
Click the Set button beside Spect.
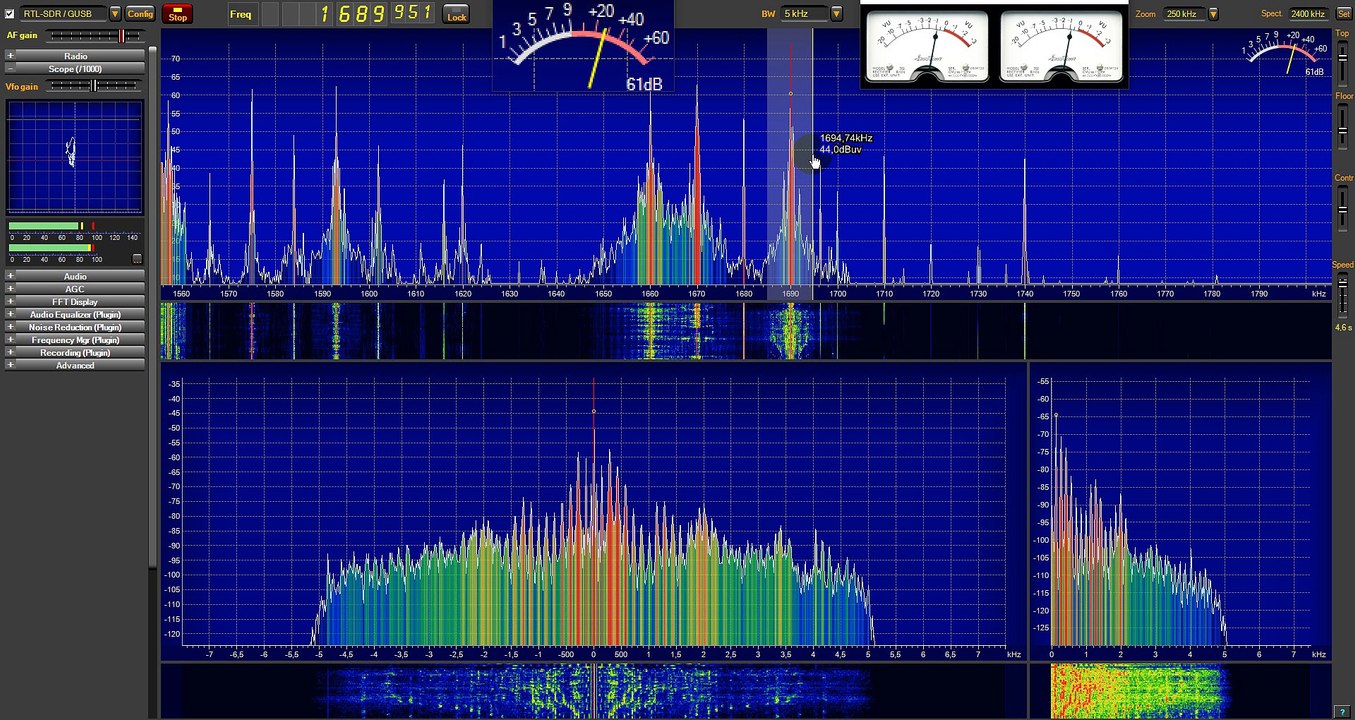(x=1343, y=14)
